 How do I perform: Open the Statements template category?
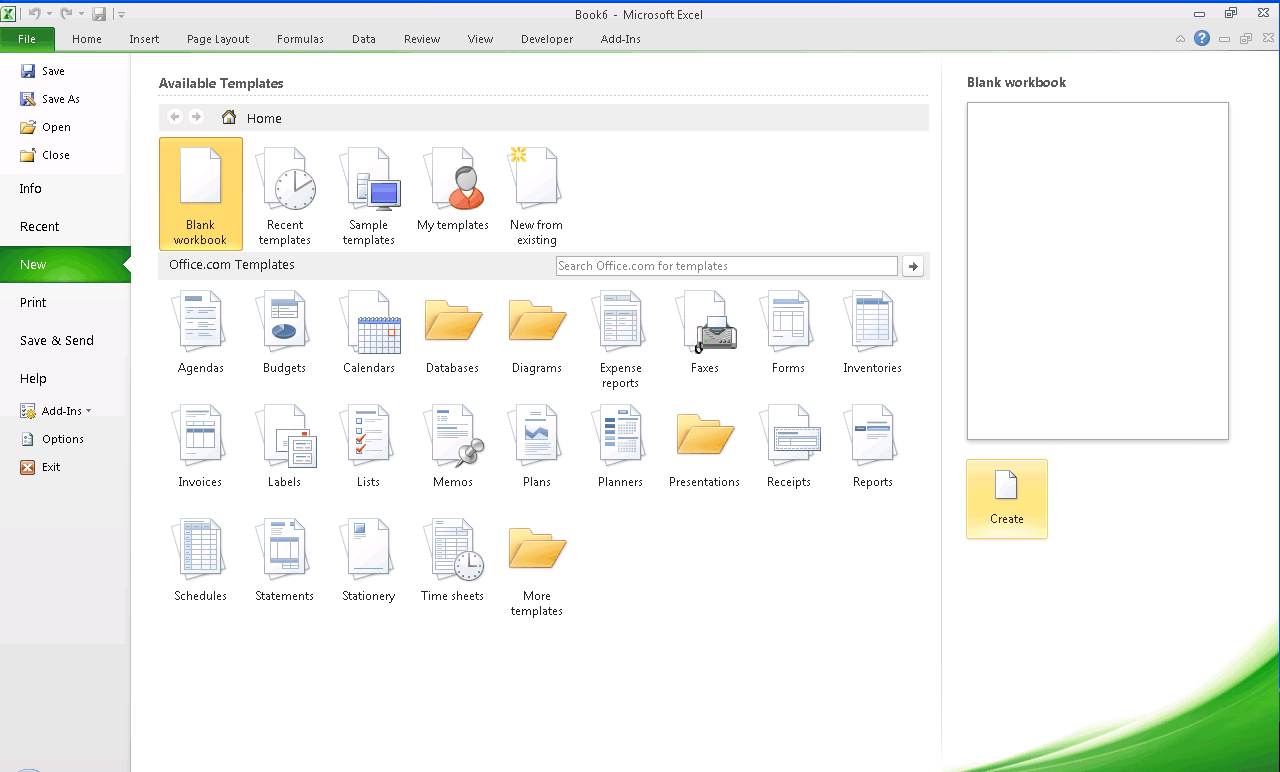coord(285,559)
